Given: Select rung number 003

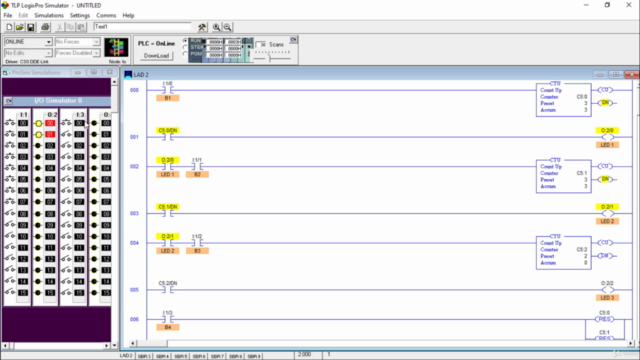Looking at the screenshot, I should click(134, 213).
